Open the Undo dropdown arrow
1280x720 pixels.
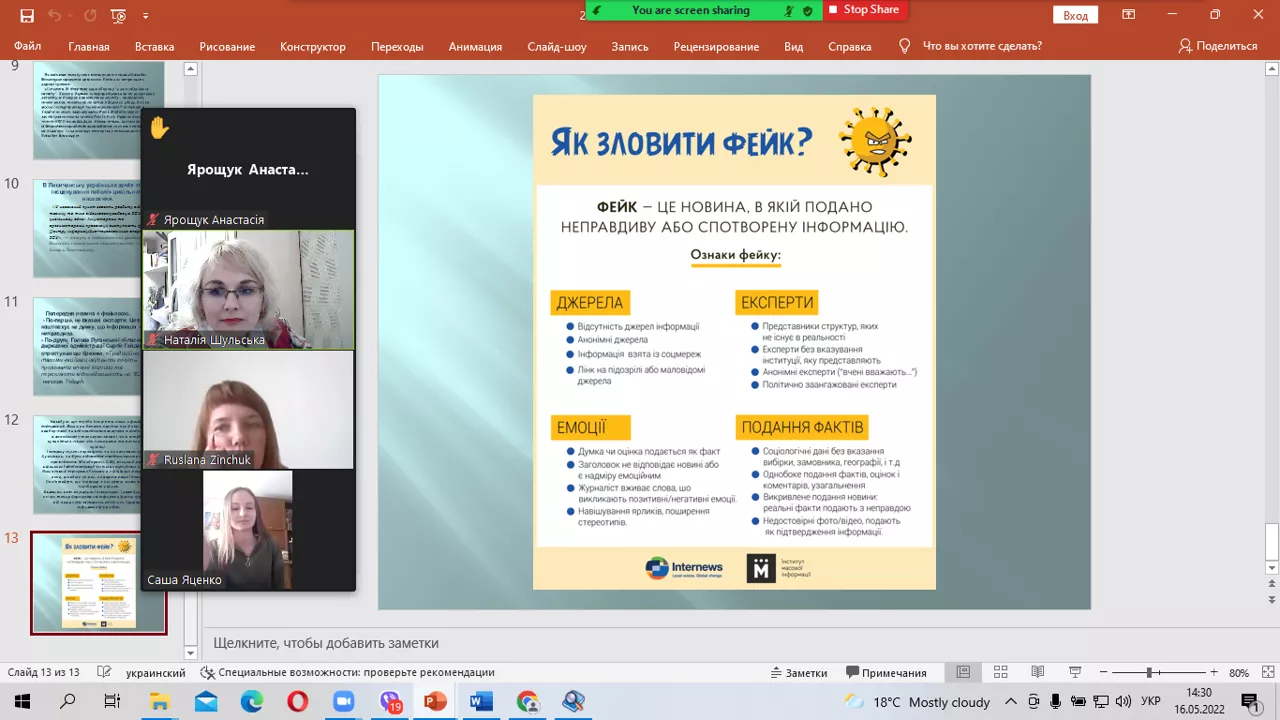point(70,16)
